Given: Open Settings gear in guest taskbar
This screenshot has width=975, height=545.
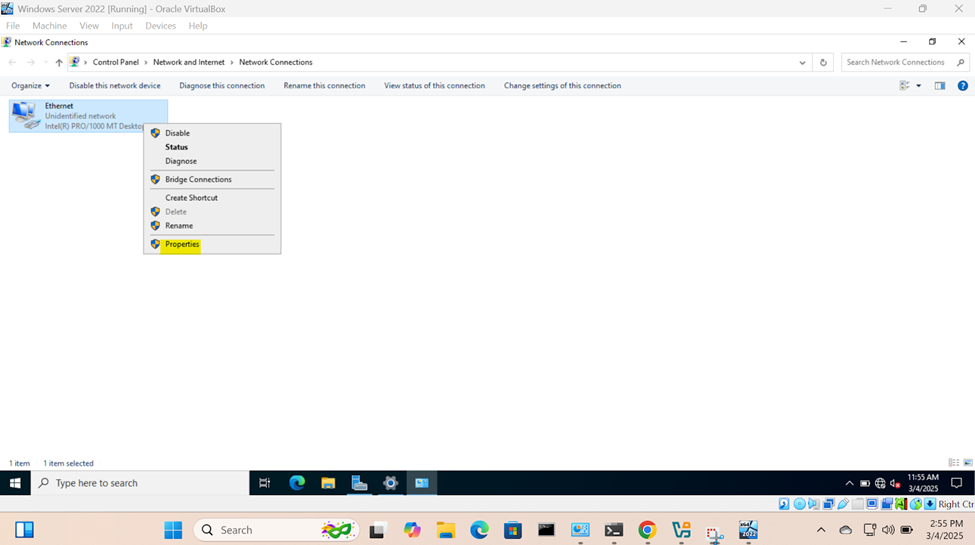Looking at the screenshot, I should [x=390, y=483].
